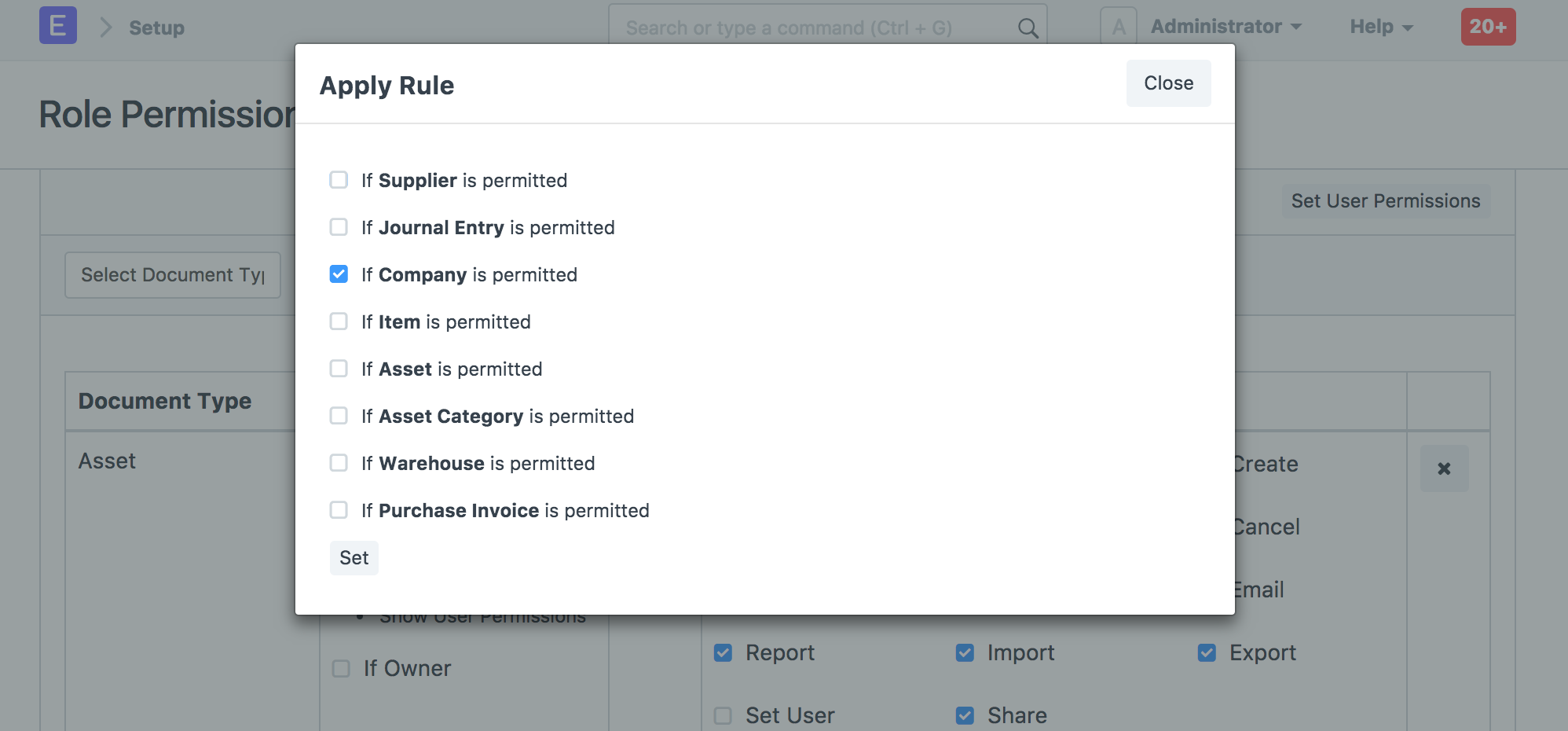Click the ERPNext E logo icon
The image size is (1568, 731).
(x=58, y=25)
